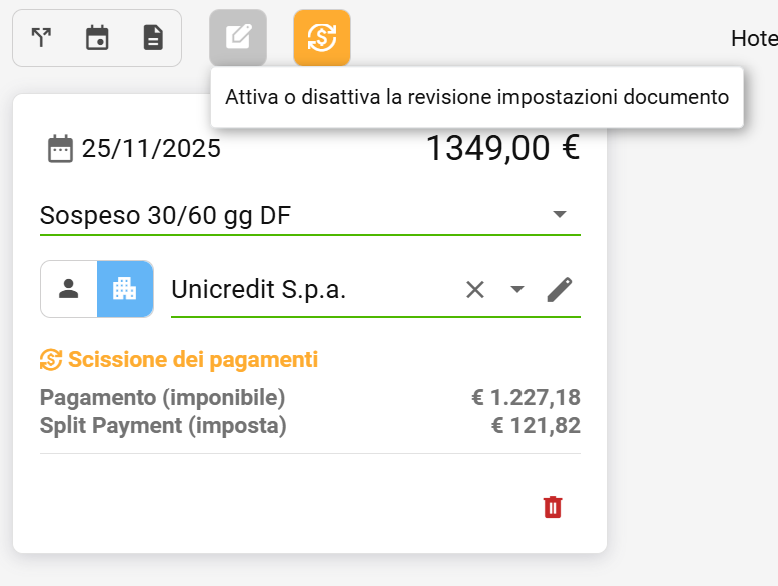
Task: Click the Unicredit S.p.a. bank field
Action: pos(300,290)
